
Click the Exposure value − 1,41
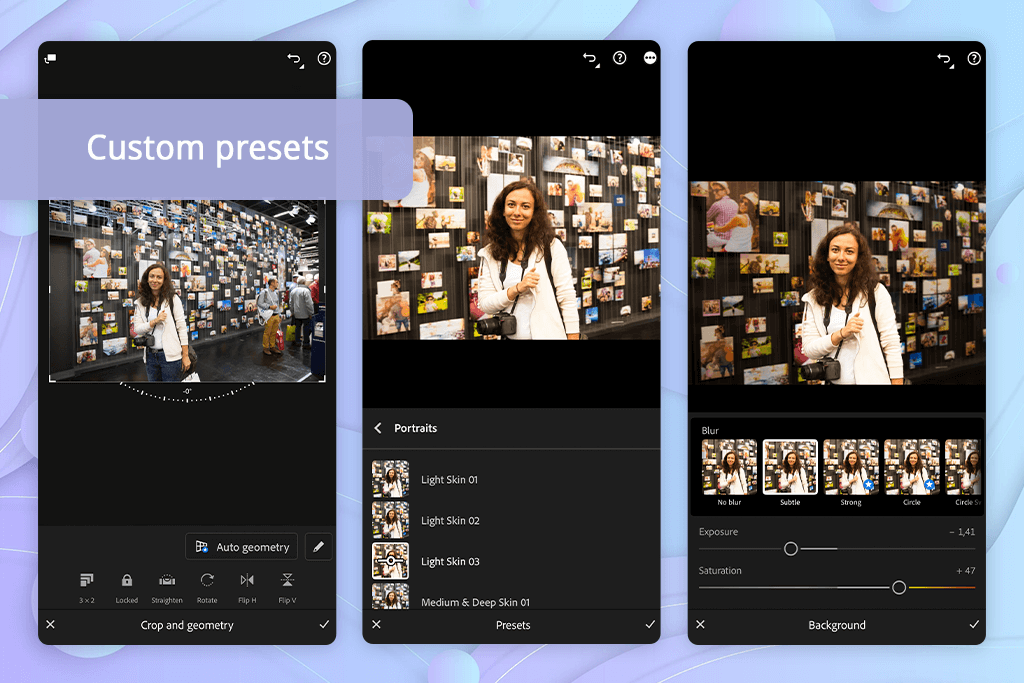click(x=962, y=532)
